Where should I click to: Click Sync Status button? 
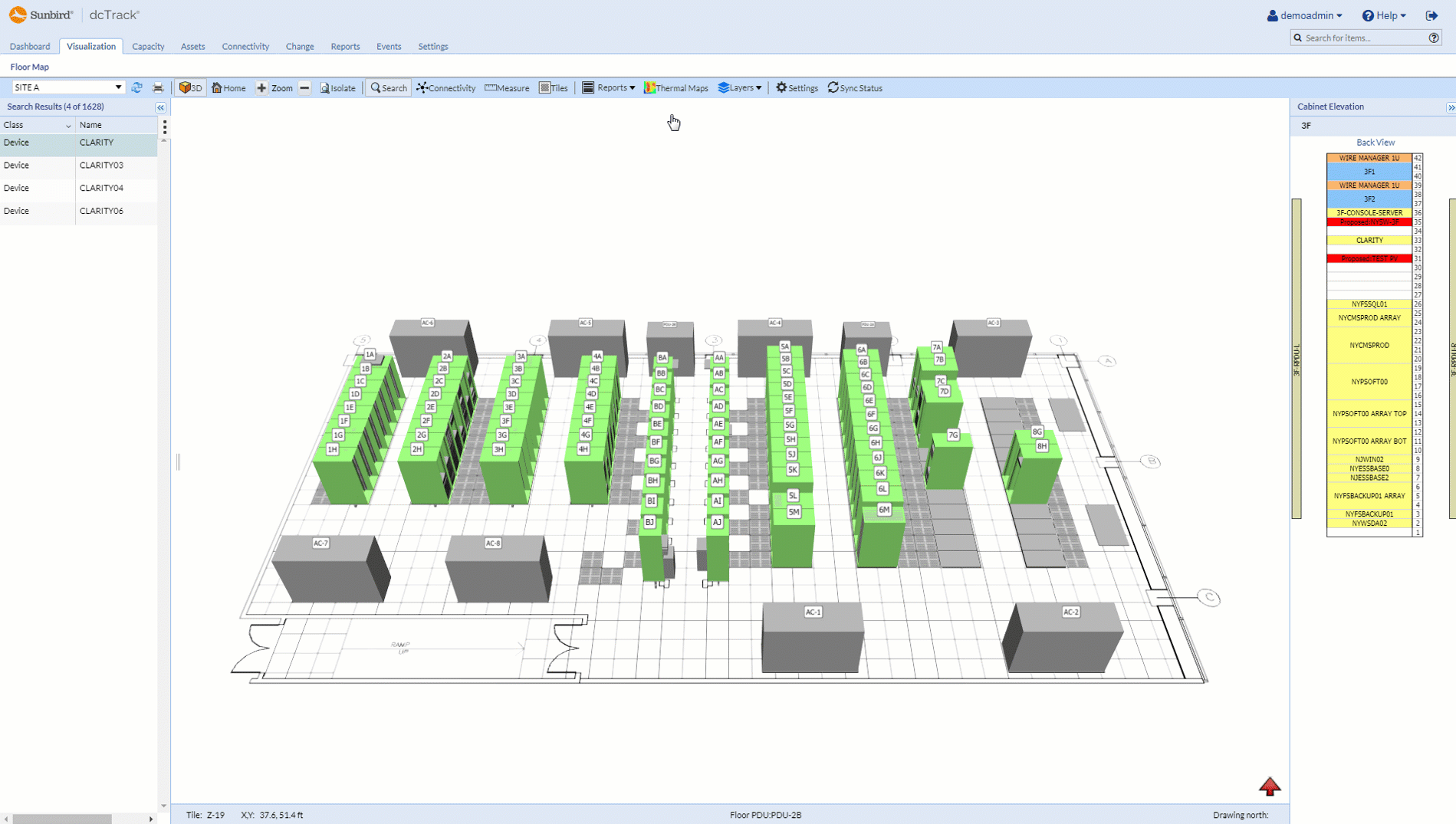(855, 88)
